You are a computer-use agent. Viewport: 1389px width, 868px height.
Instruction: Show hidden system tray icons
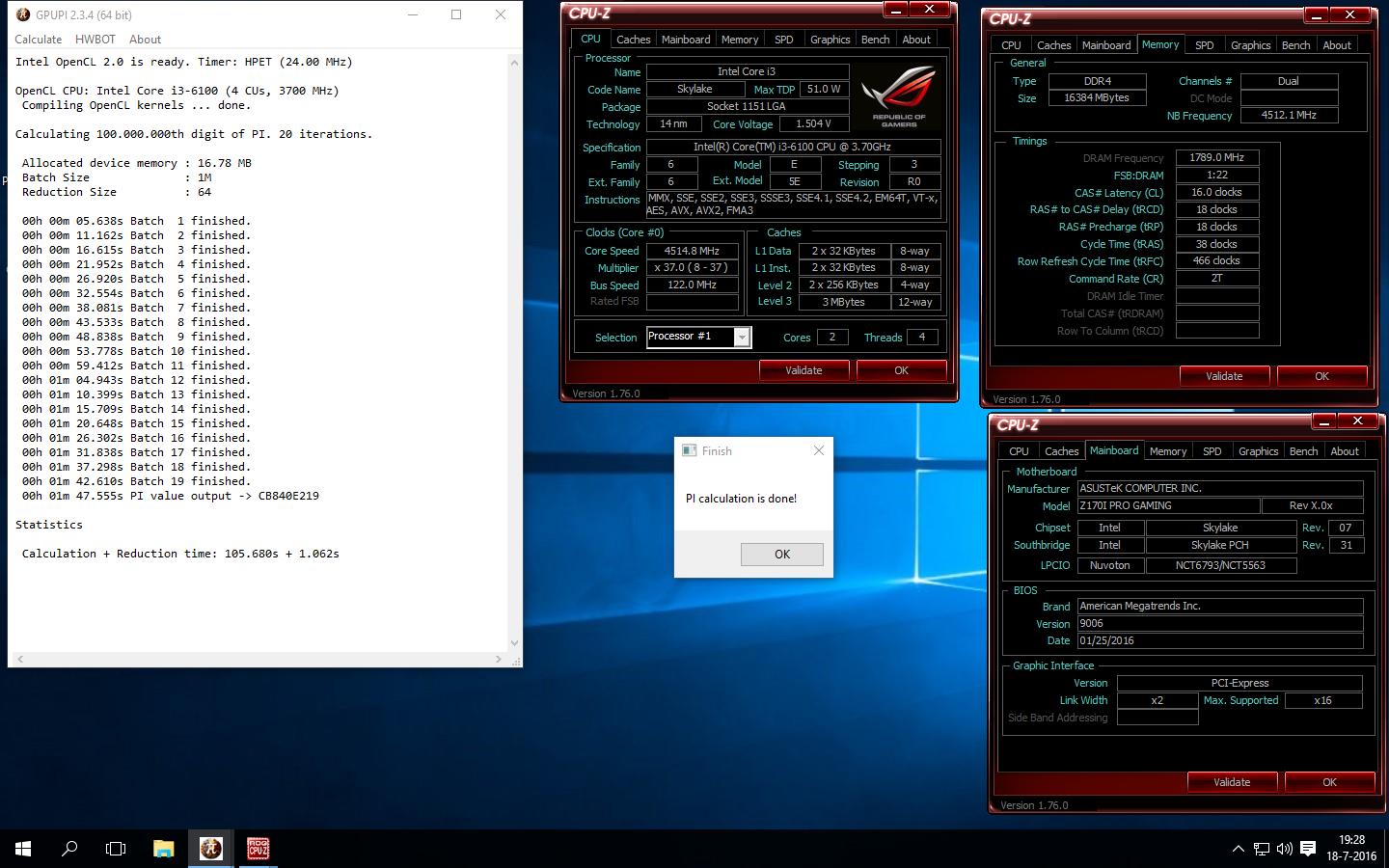pos(1238,849)
